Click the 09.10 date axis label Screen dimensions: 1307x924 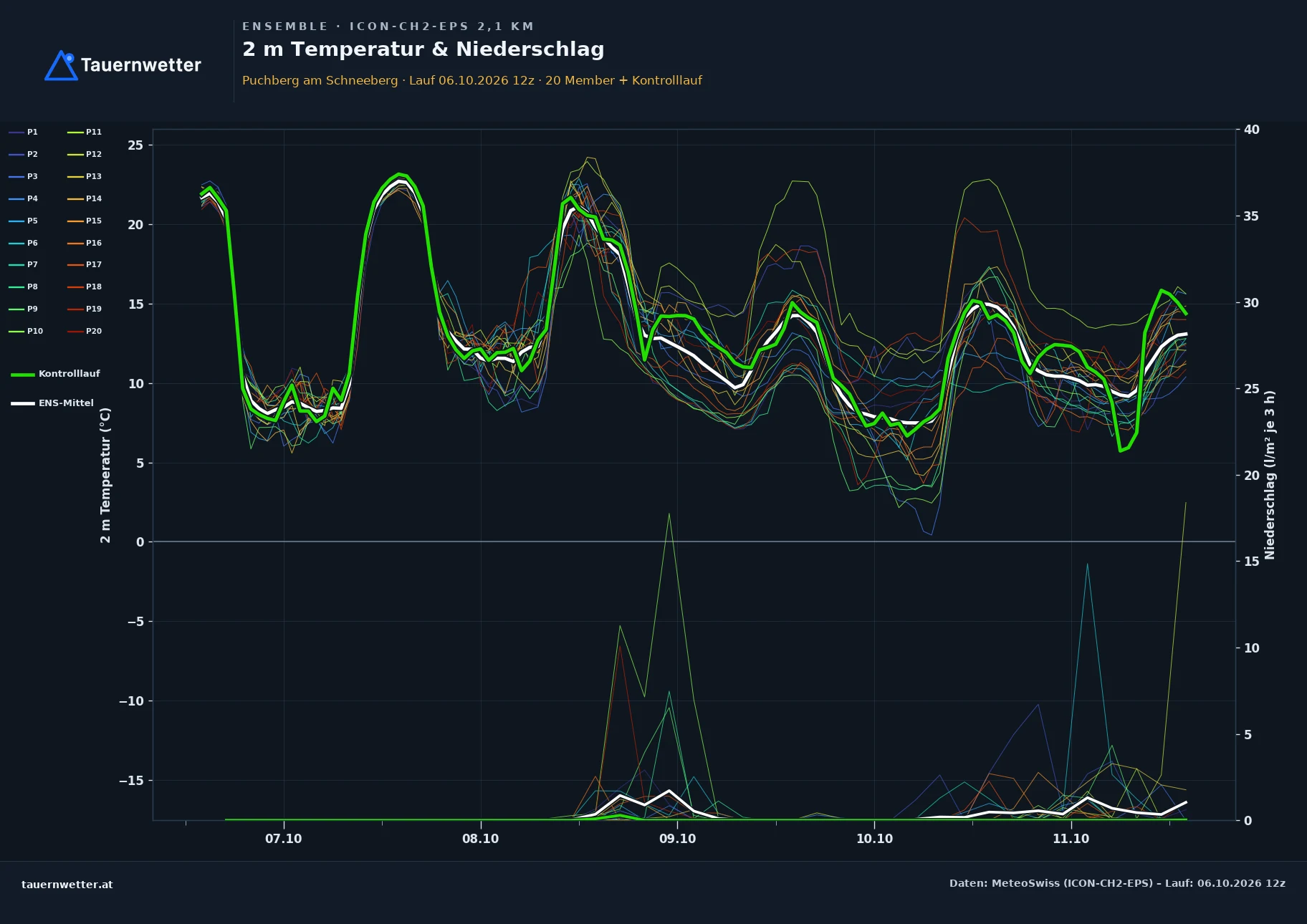point(677,839)
